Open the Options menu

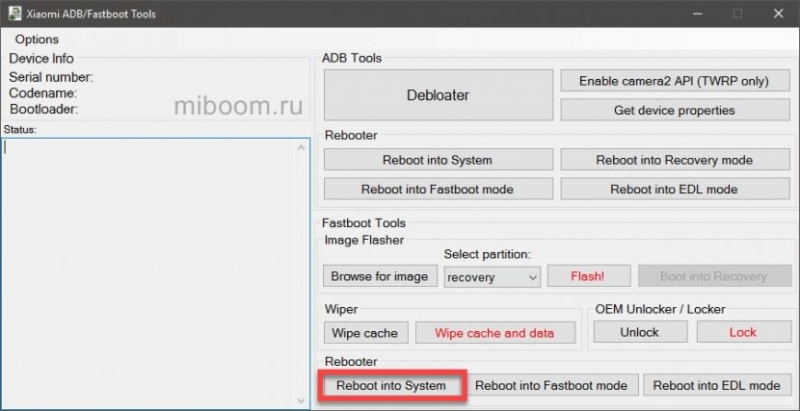coord(37,39)
